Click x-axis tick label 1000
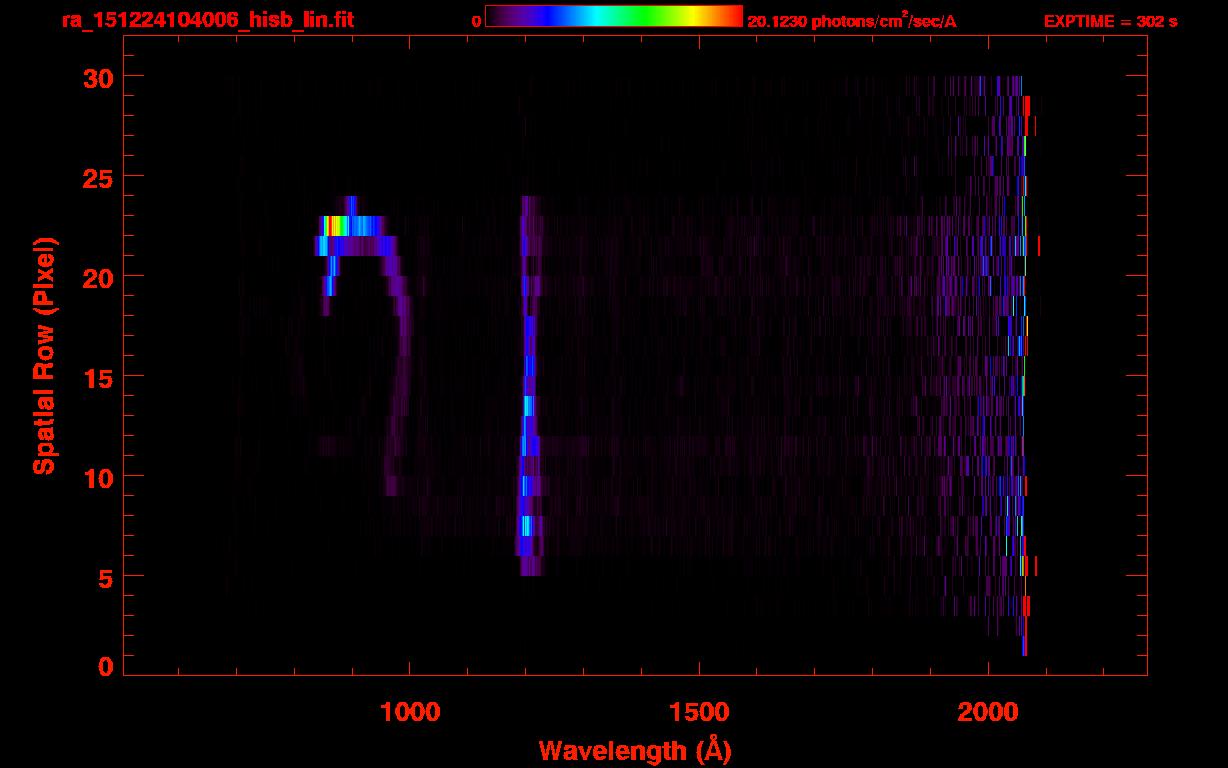The image size is (1228, 768). pyautogui.click(x=410, y=710)
